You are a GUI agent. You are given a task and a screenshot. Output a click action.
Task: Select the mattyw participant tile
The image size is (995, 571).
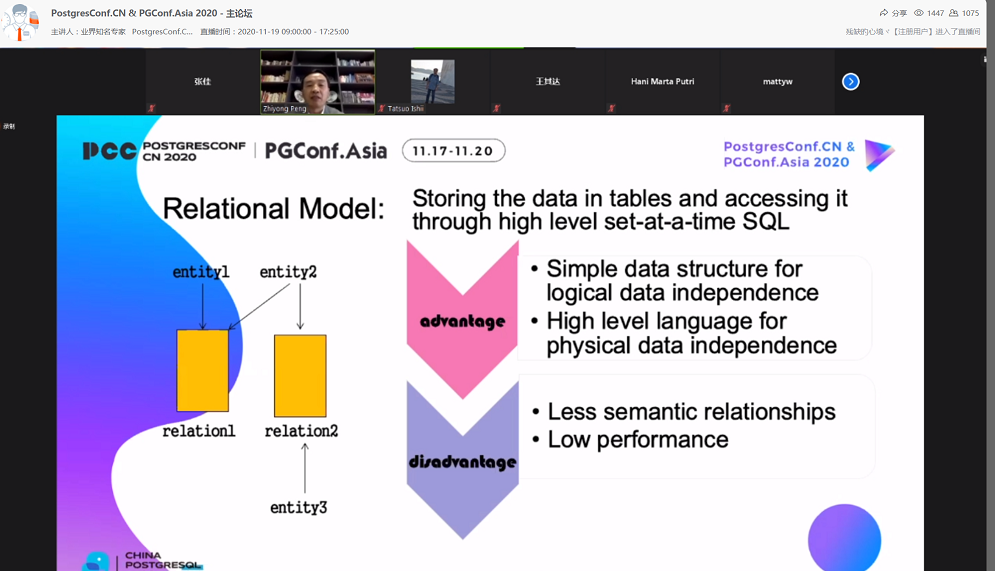(777, 82)
